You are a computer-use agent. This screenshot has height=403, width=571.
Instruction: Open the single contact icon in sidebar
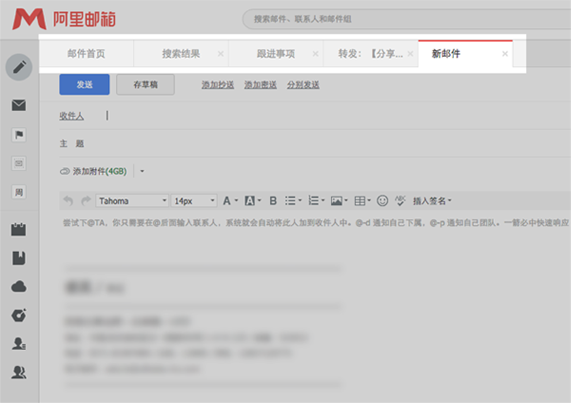coord(19,343)
